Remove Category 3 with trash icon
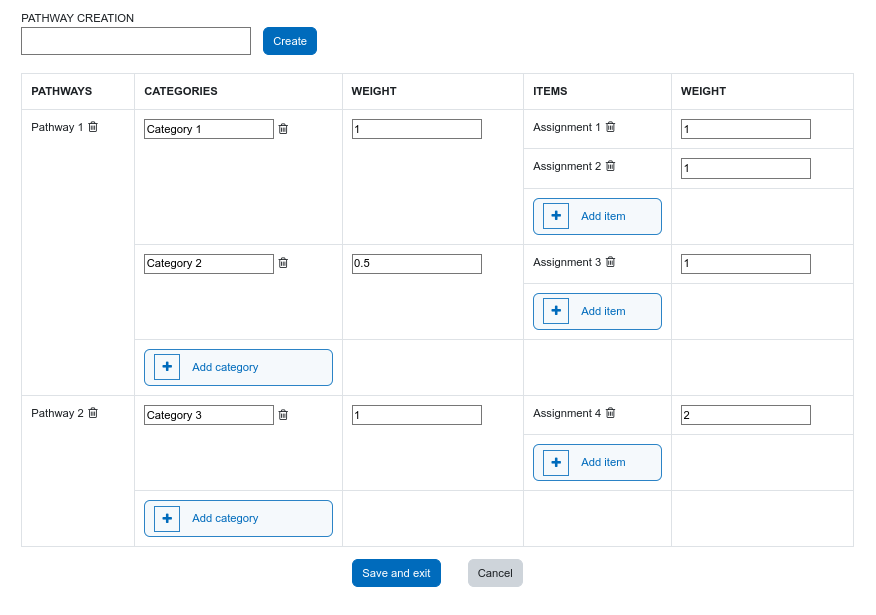876x615 pixels. tap(283, 414)
